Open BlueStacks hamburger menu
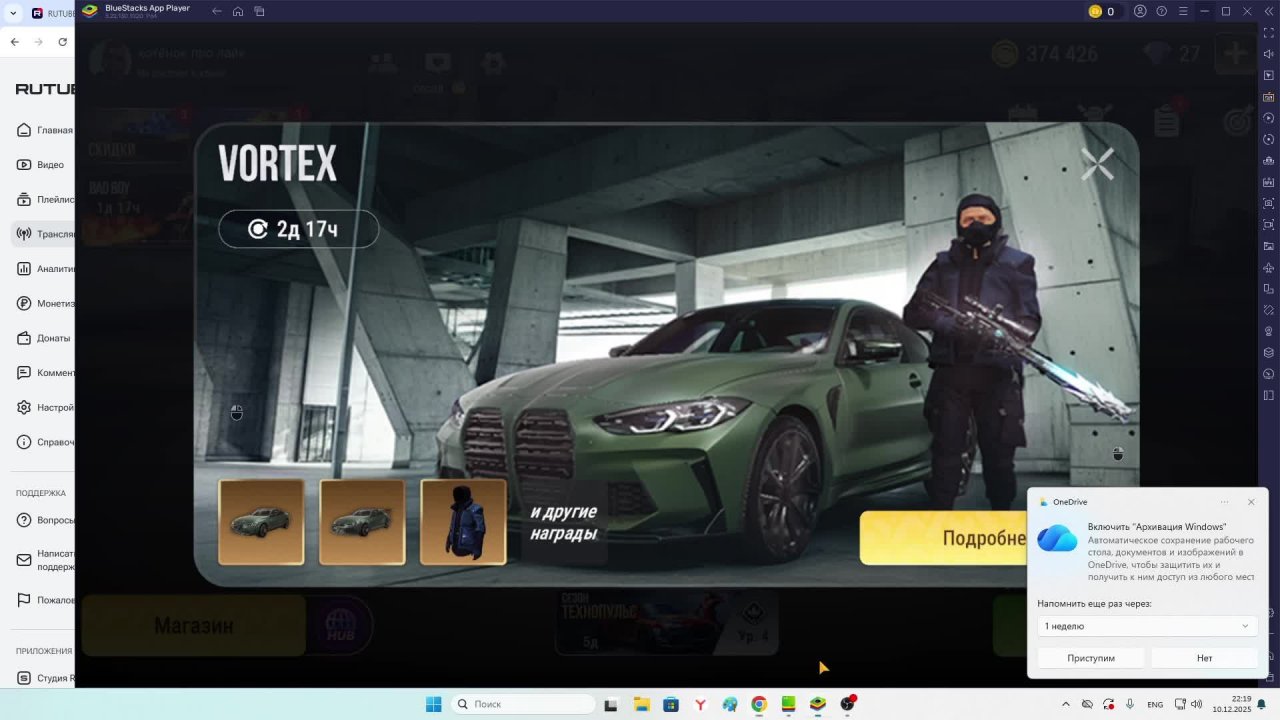Screen dimensions: 1280x720 click(1183, 11)
